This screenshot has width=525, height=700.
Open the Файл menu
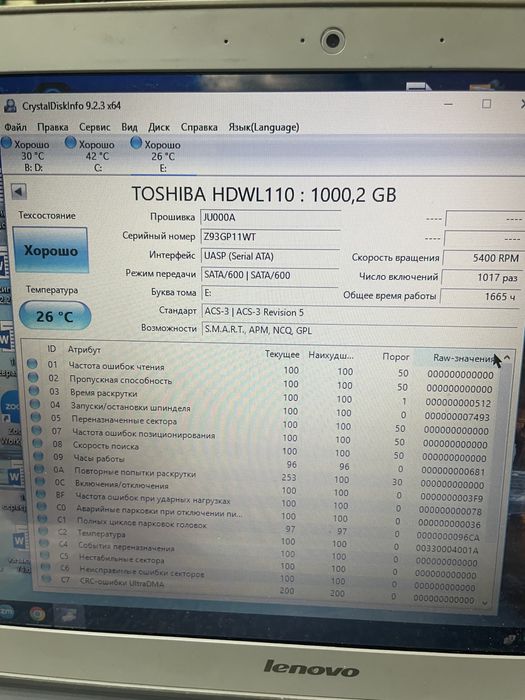[16, 127]
